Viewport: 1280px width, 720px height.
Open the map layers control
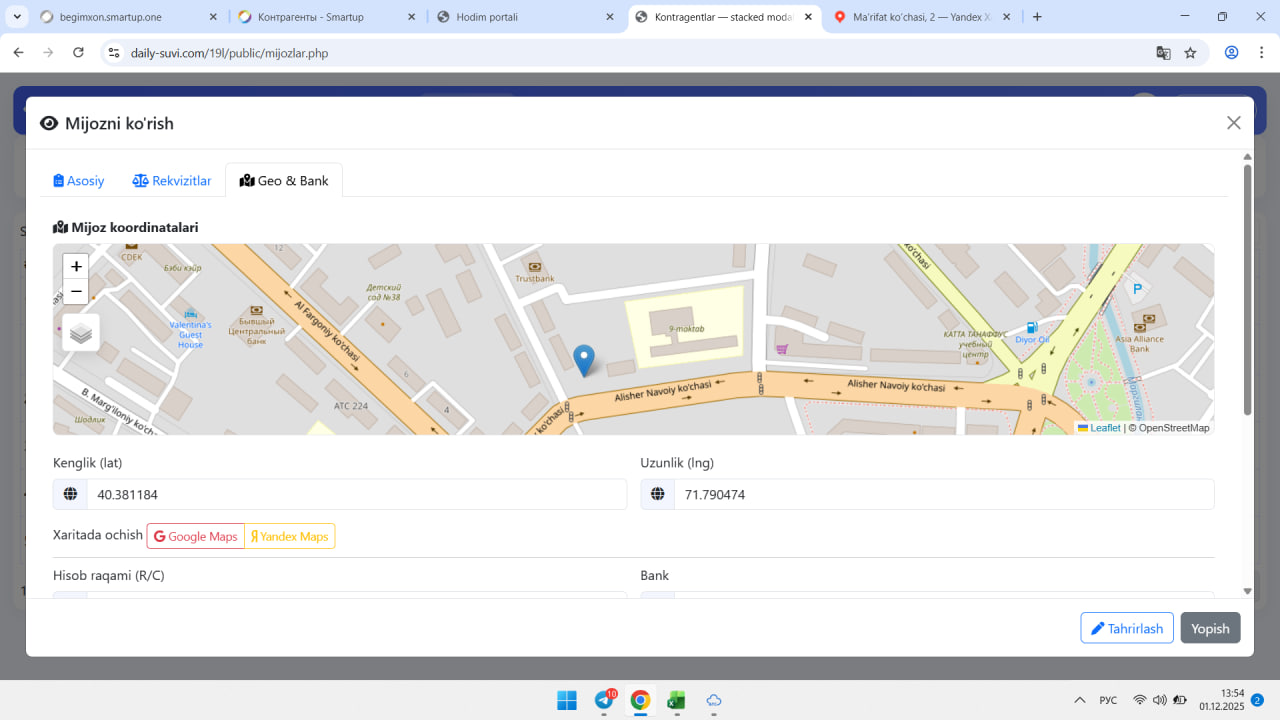[81, 333]
